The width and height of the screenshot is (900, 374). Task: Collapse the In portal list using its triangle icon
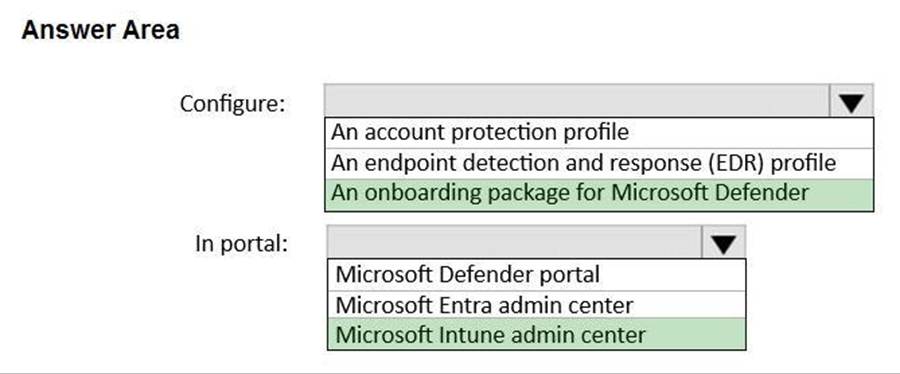point(723,243)
